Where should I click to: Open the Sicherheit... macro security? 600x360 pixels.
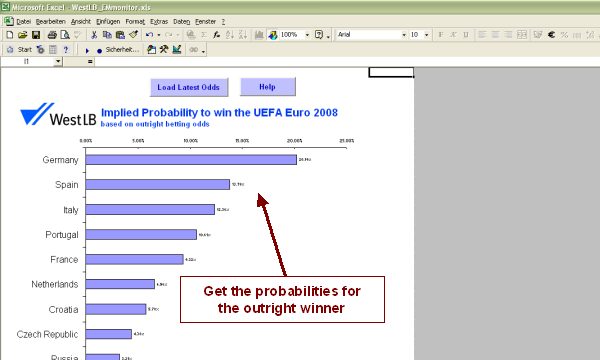(122, 50)
